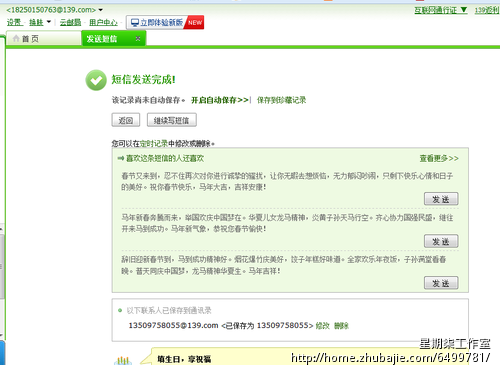Click the red NEW badge
Viewport: 500px width, 365px height.
tap(195, 22)
